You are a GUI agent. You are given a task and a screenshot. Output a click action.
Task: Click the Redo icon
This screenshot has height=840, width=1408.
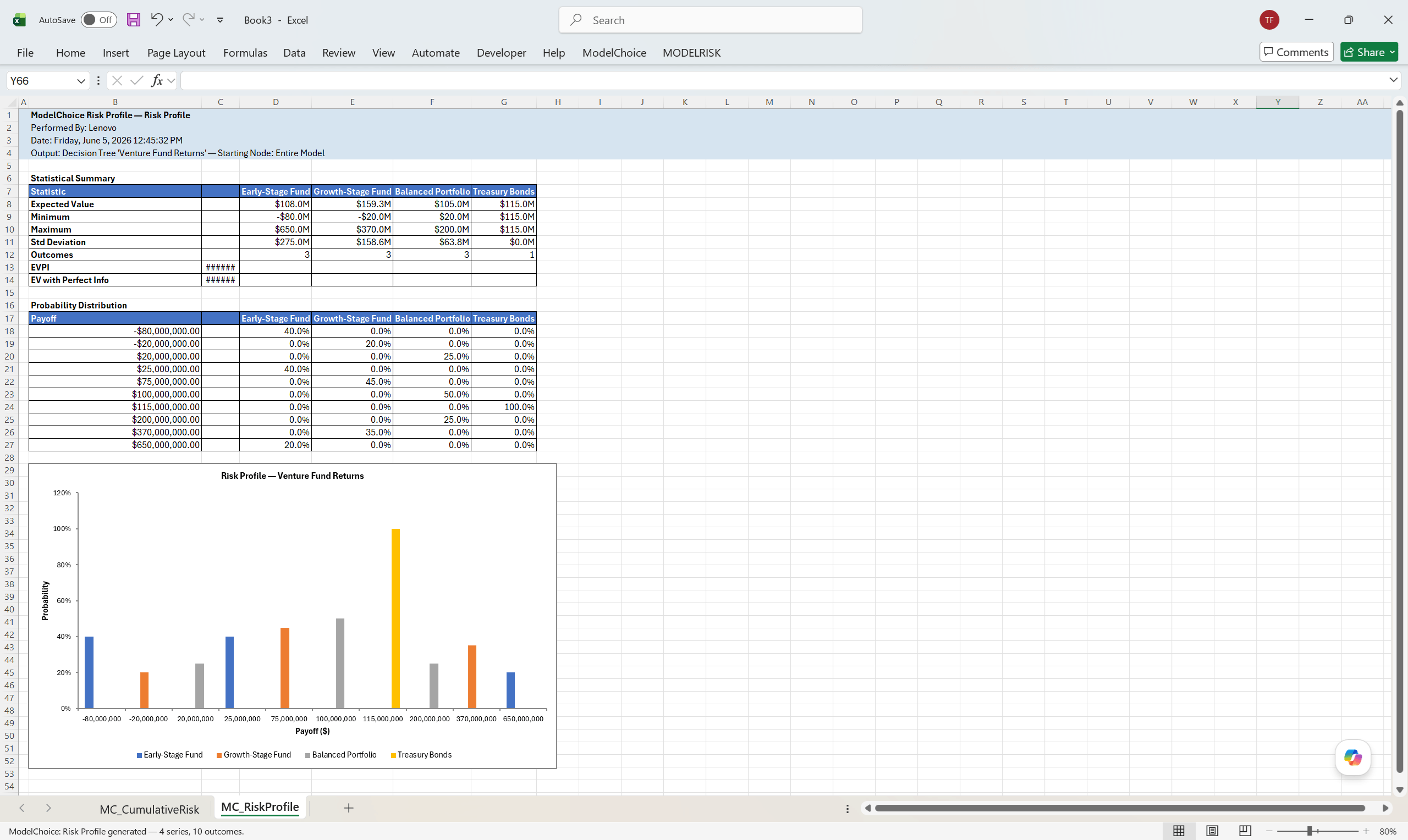tap(189, 19)
